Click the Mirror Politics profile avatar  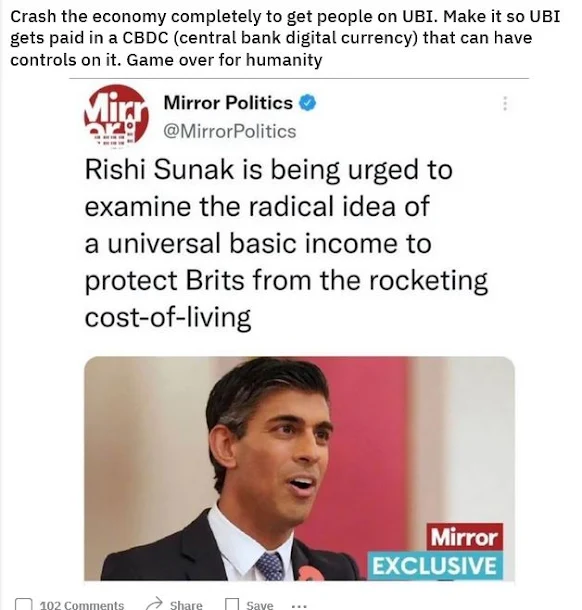[x=116, y=116]
